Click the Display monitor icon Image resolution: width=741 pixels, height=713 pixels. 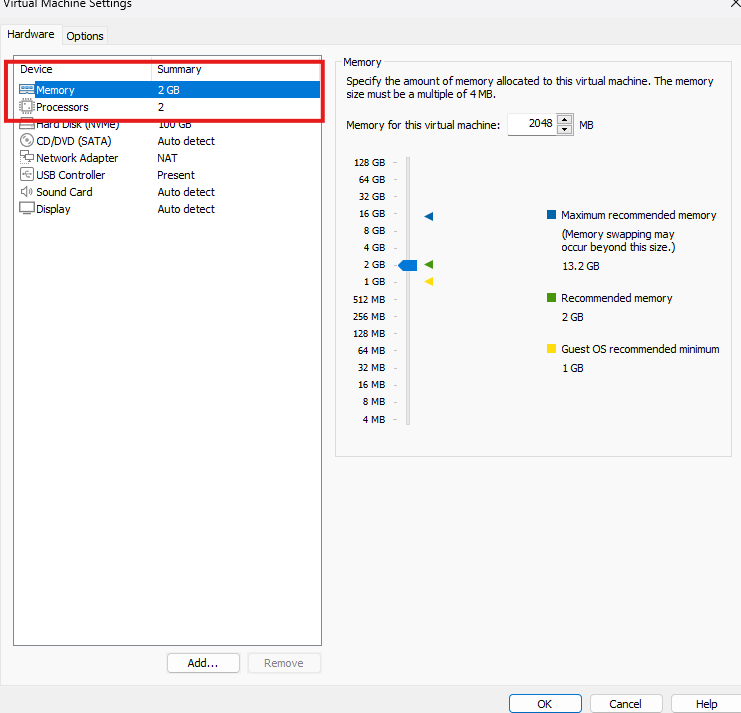point(26,208)
